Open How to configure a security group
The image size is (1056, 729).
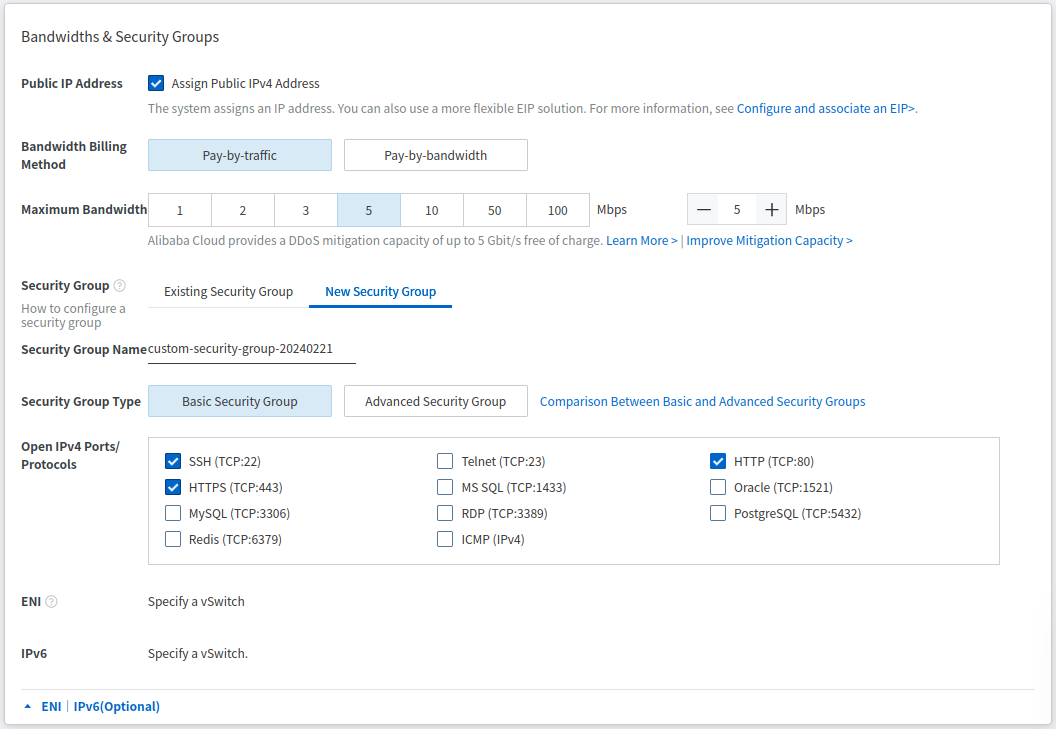[73, 315]
